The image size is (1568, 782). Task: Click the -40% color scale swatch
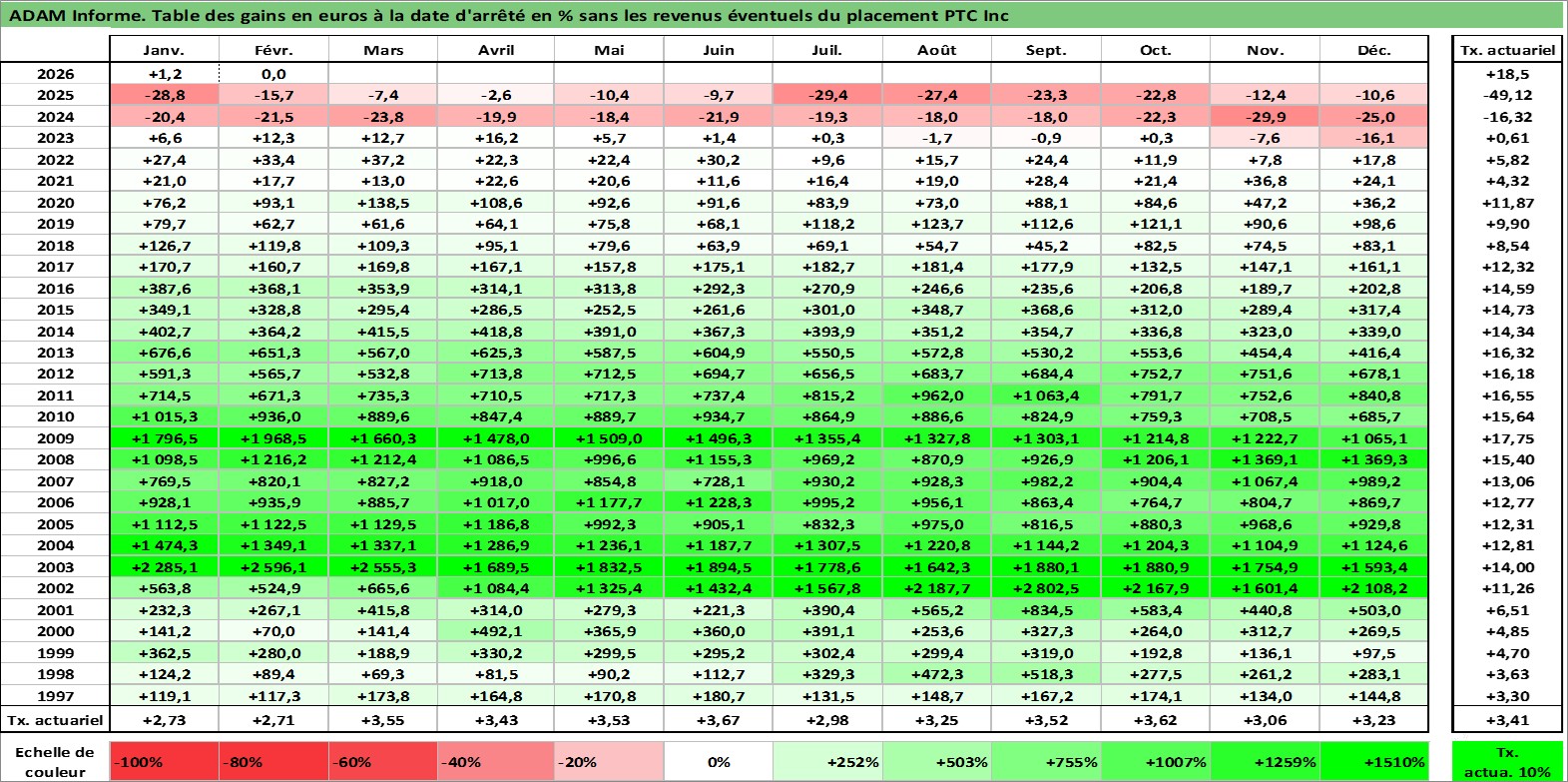(496, 761)
